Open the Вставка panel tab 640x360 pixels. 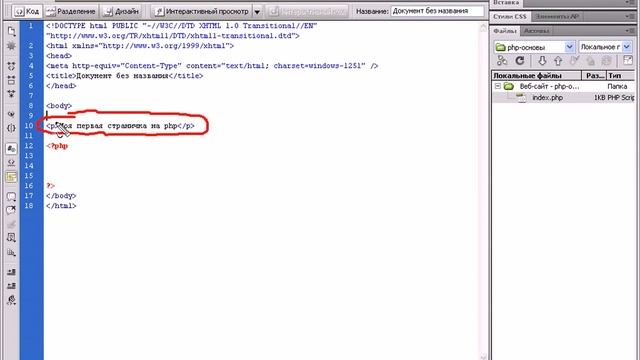coord(506,2)
